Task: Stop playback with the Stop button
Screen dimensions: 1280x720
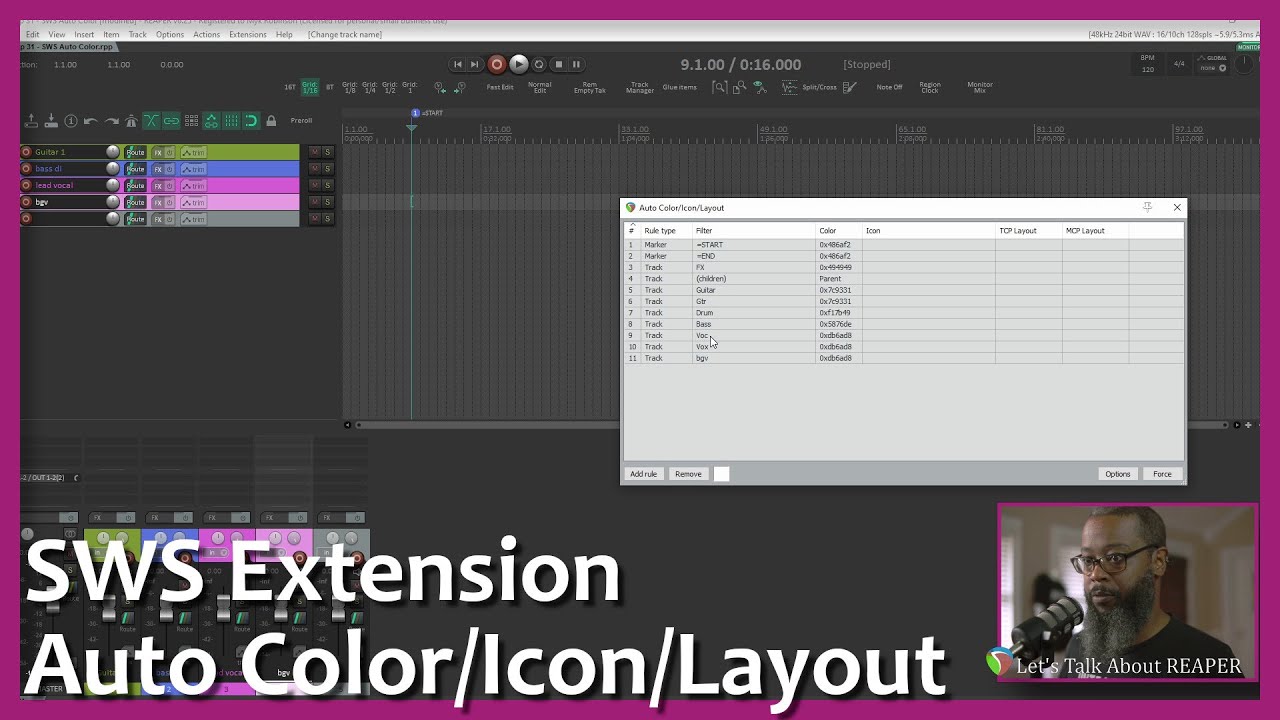Action: [558, 64]
